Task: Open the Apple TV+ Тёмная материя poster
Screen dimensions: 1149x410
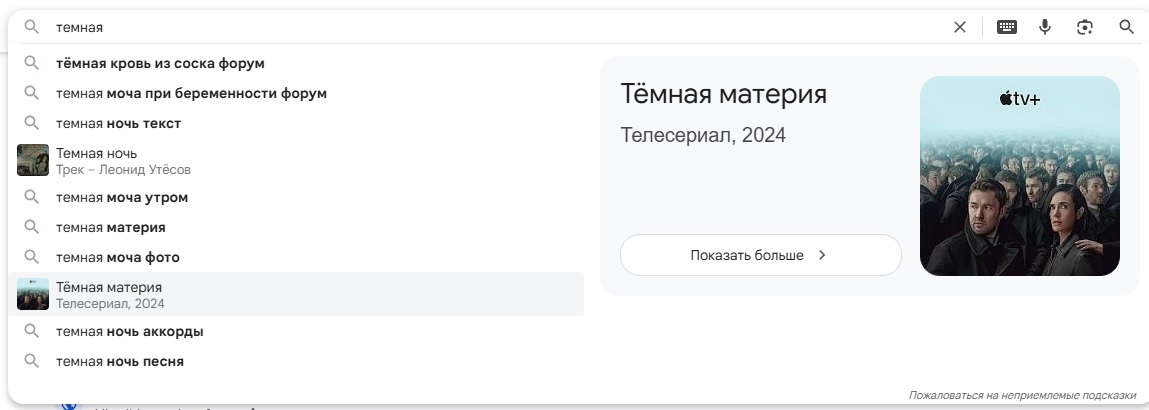Action: 1019,176
